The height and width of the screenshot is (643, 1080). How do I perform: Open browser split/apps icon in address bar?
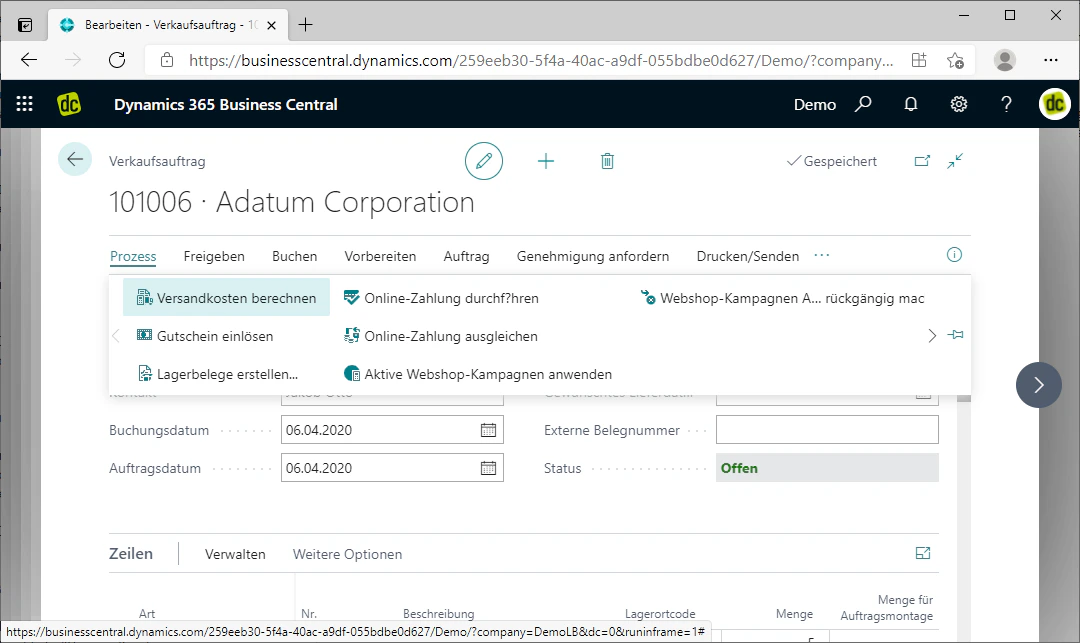coord(919,60)
